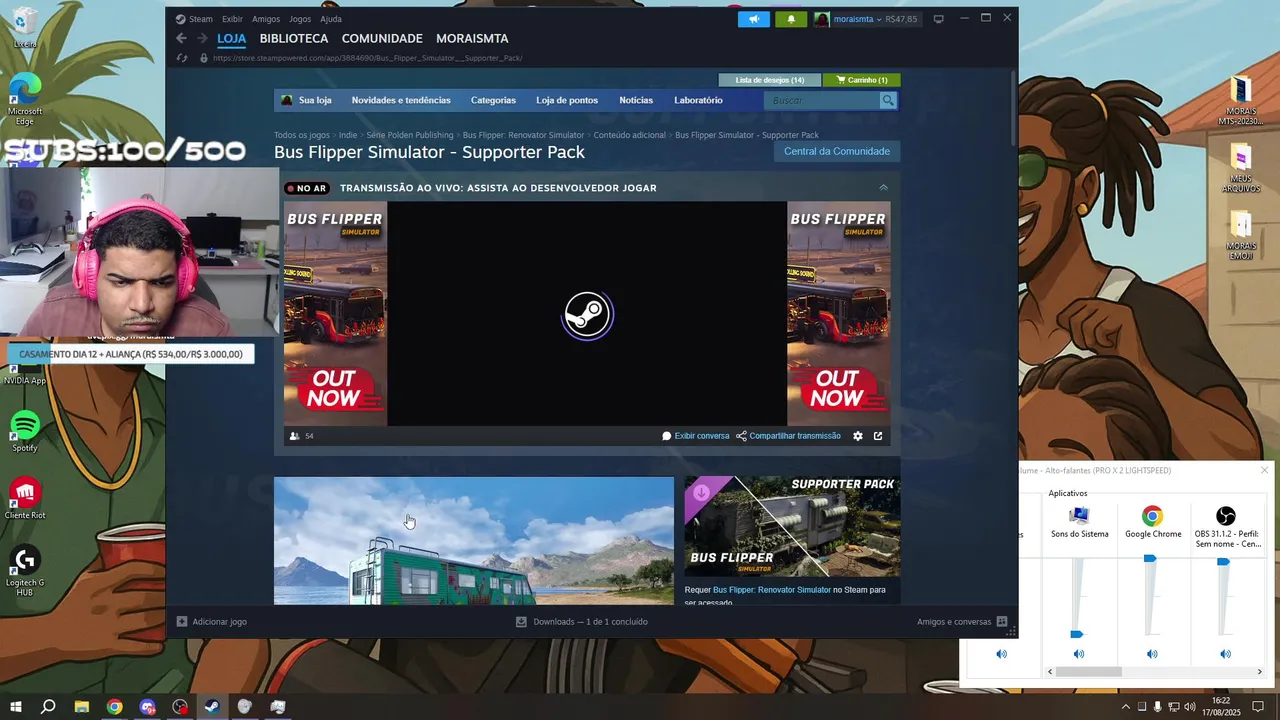Screen dimensions: 1280x720
Task: Click the Steam icon in the taskbar
Action: pos(212,707)
